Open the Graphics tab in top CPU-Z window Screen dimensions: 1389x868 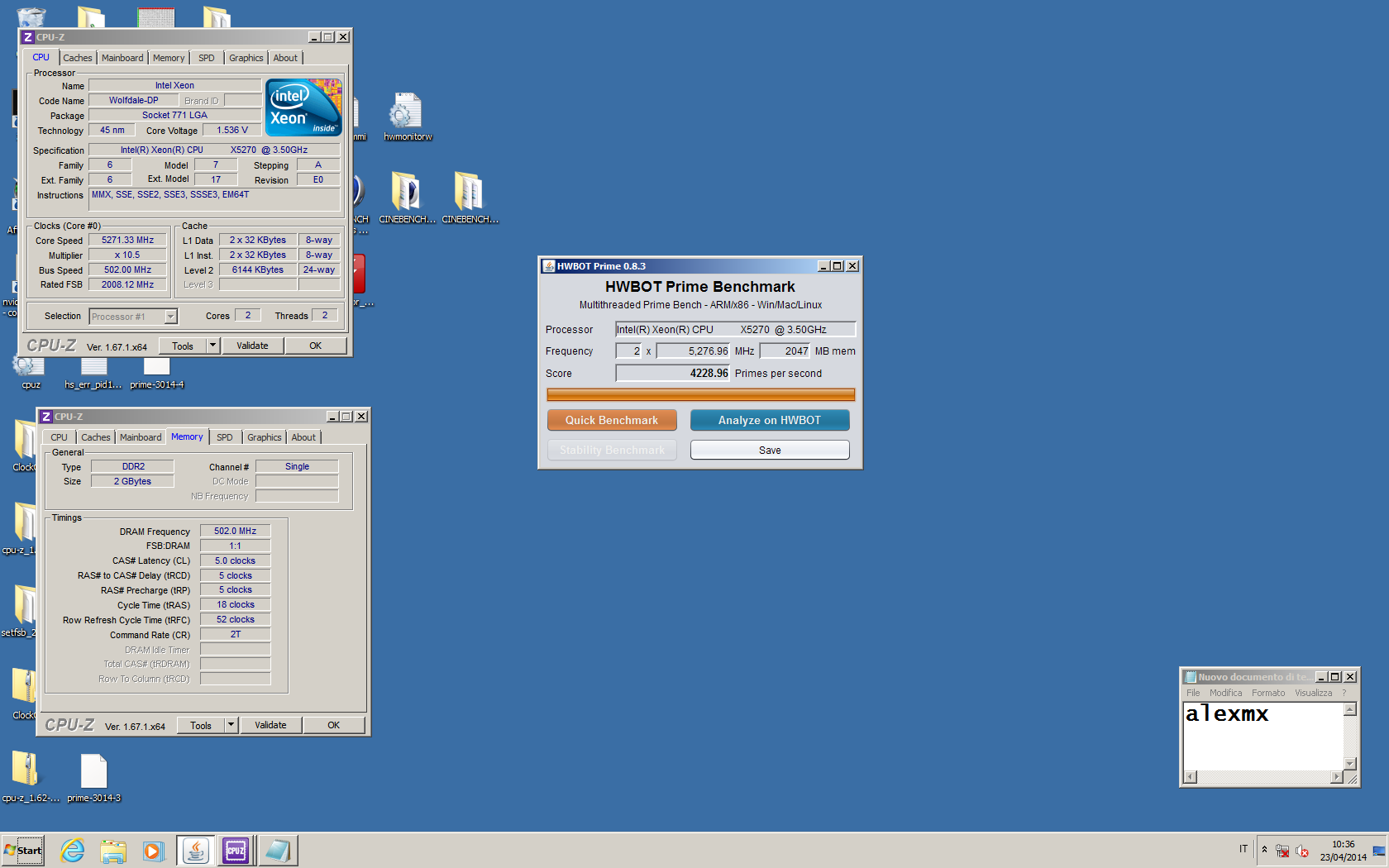246,58
